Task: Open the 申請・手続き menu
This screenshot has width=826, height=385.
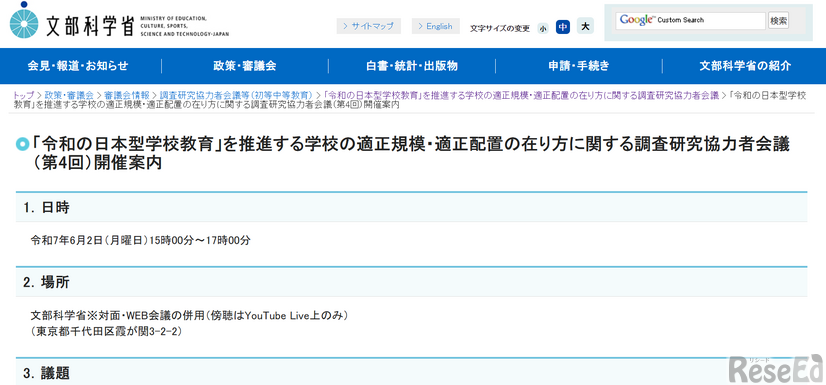Action: coord(579,66)
